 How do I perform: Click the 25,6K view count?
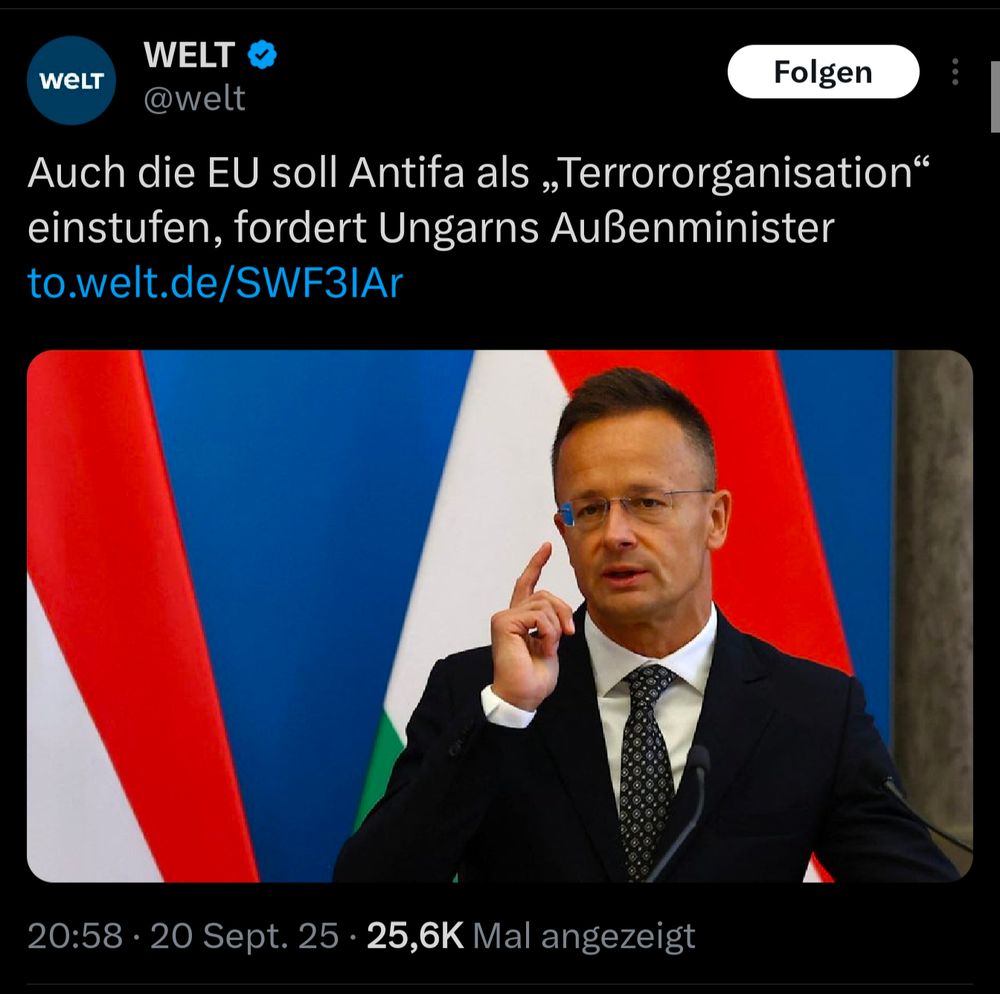(x=415, y=936)
